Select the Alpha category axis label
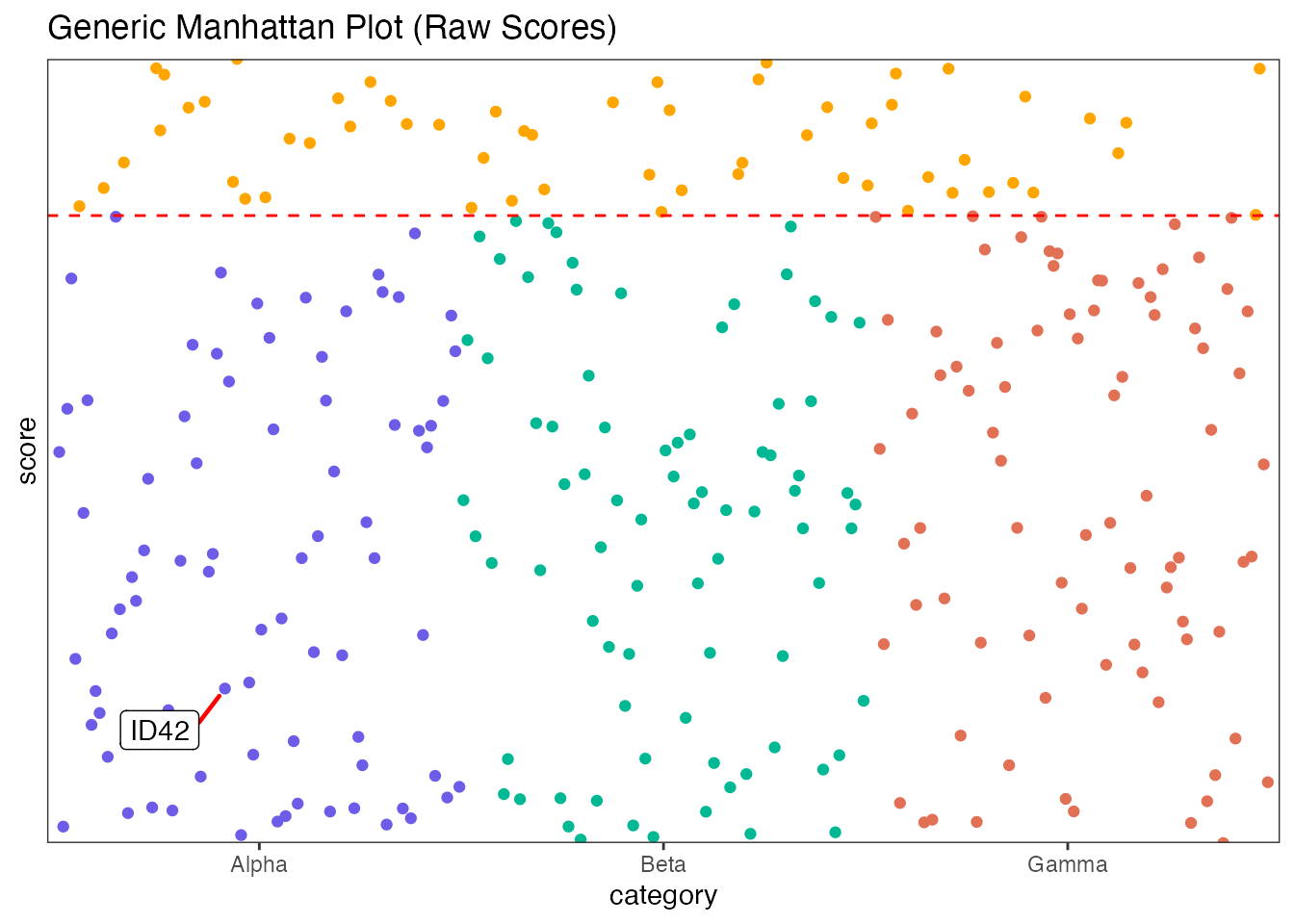Screen dimensions: 1294x924 259,864
